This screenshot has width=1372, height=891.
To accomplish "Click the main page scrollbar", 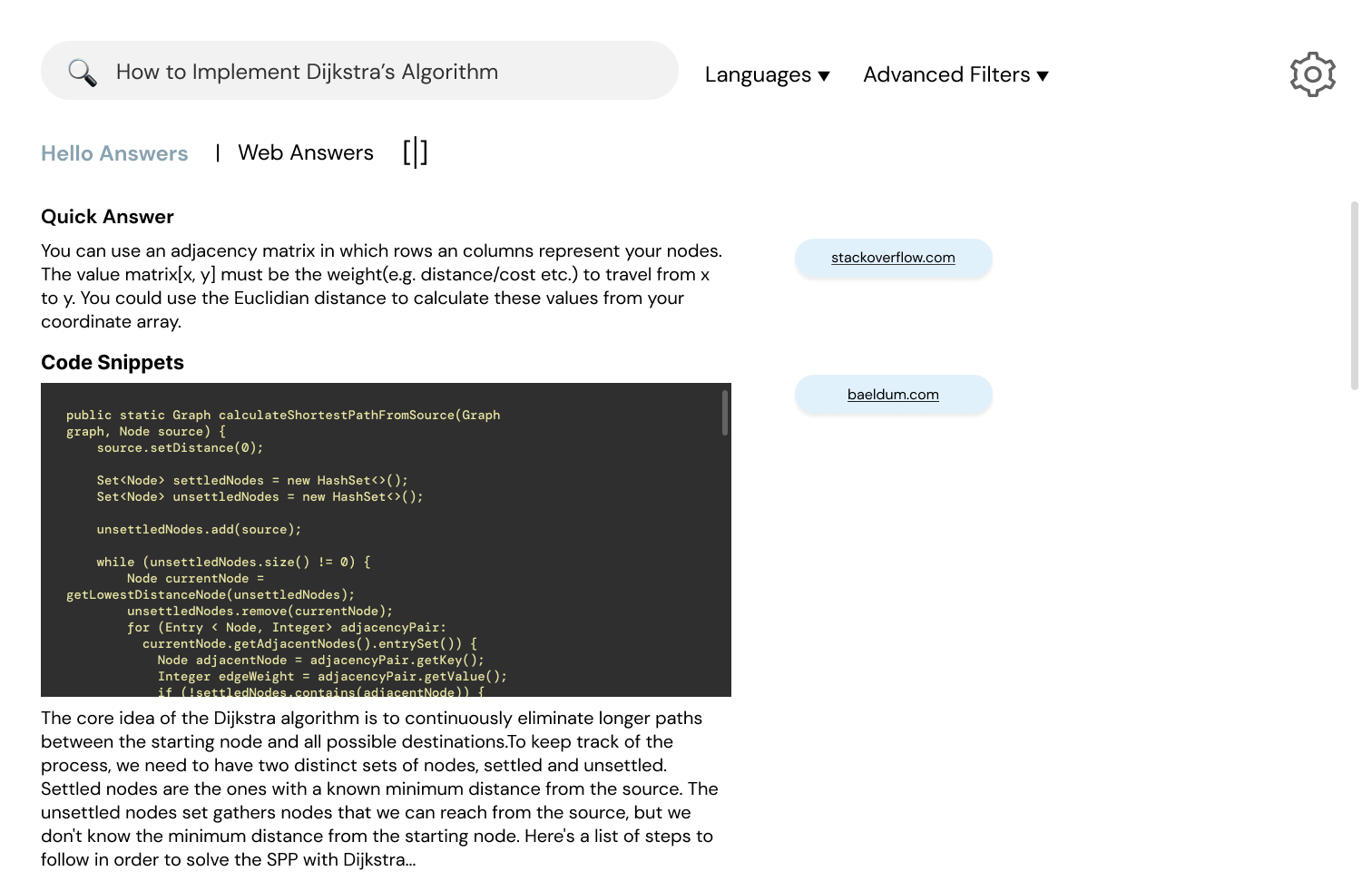I will pyautogui.click(x=1355, y=296).
